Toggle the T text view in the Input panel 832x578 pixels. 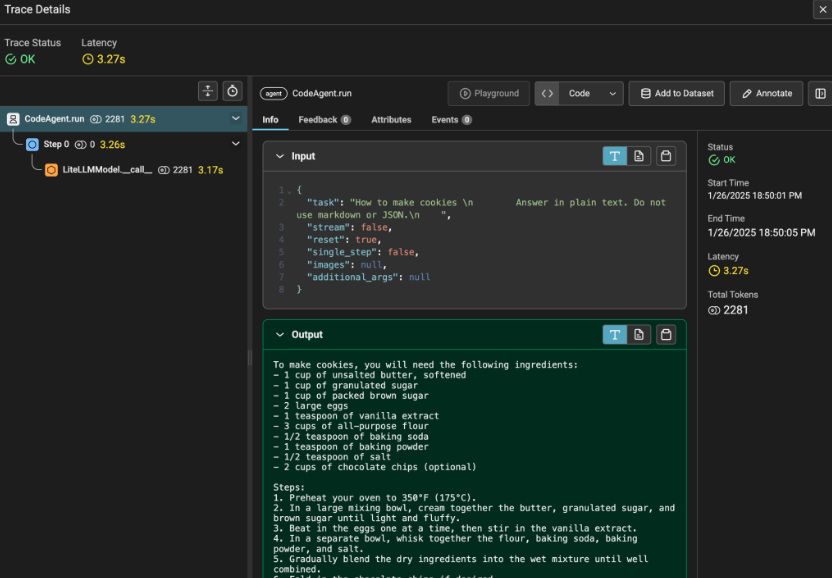tap(615, 156)
